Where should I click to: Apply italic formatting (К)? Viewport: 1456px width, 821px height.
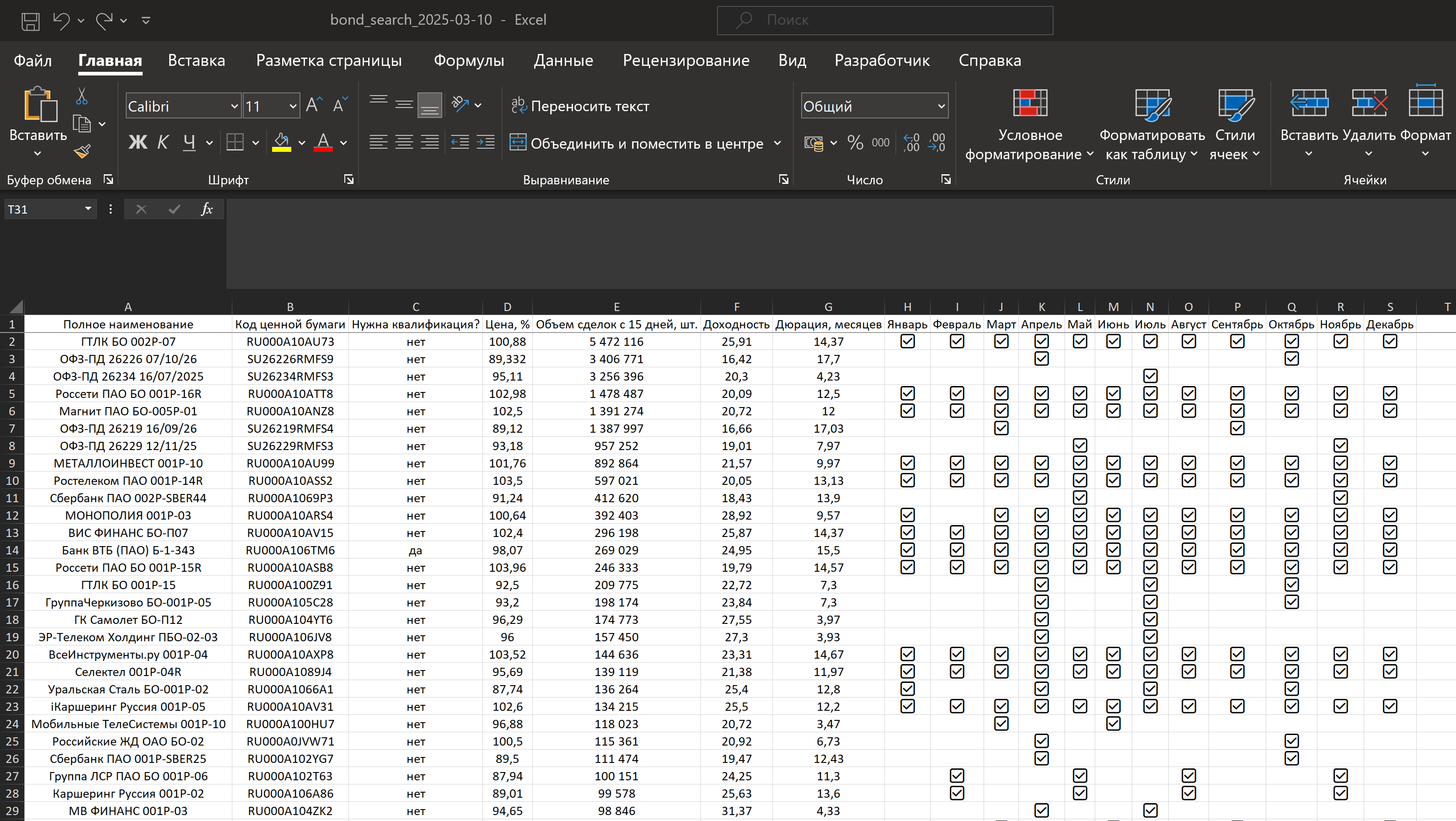(163, 143)
